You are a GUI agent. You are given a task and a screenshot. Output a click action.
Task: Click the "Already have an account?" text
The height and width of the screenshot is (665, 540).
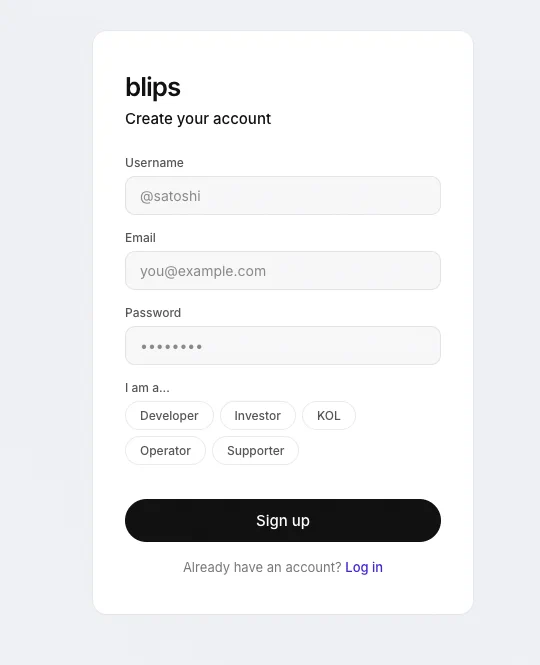click(x=262, y=567)
